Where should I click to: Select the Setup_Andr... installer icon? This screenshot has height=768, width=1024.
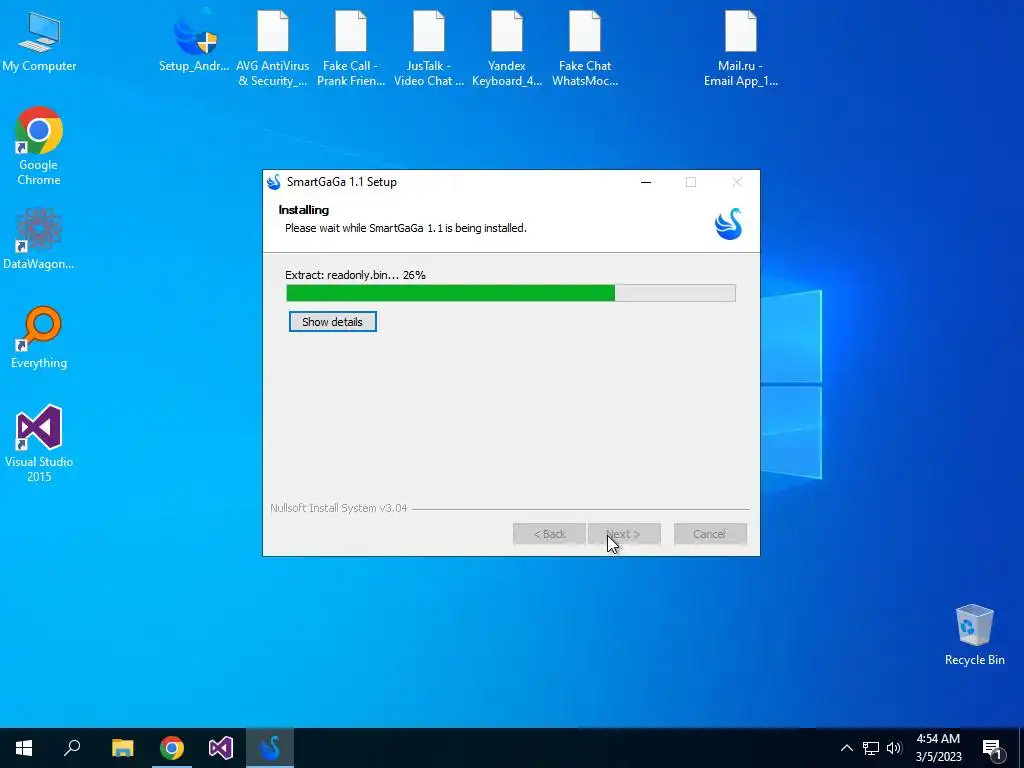(x=194, y=41)
